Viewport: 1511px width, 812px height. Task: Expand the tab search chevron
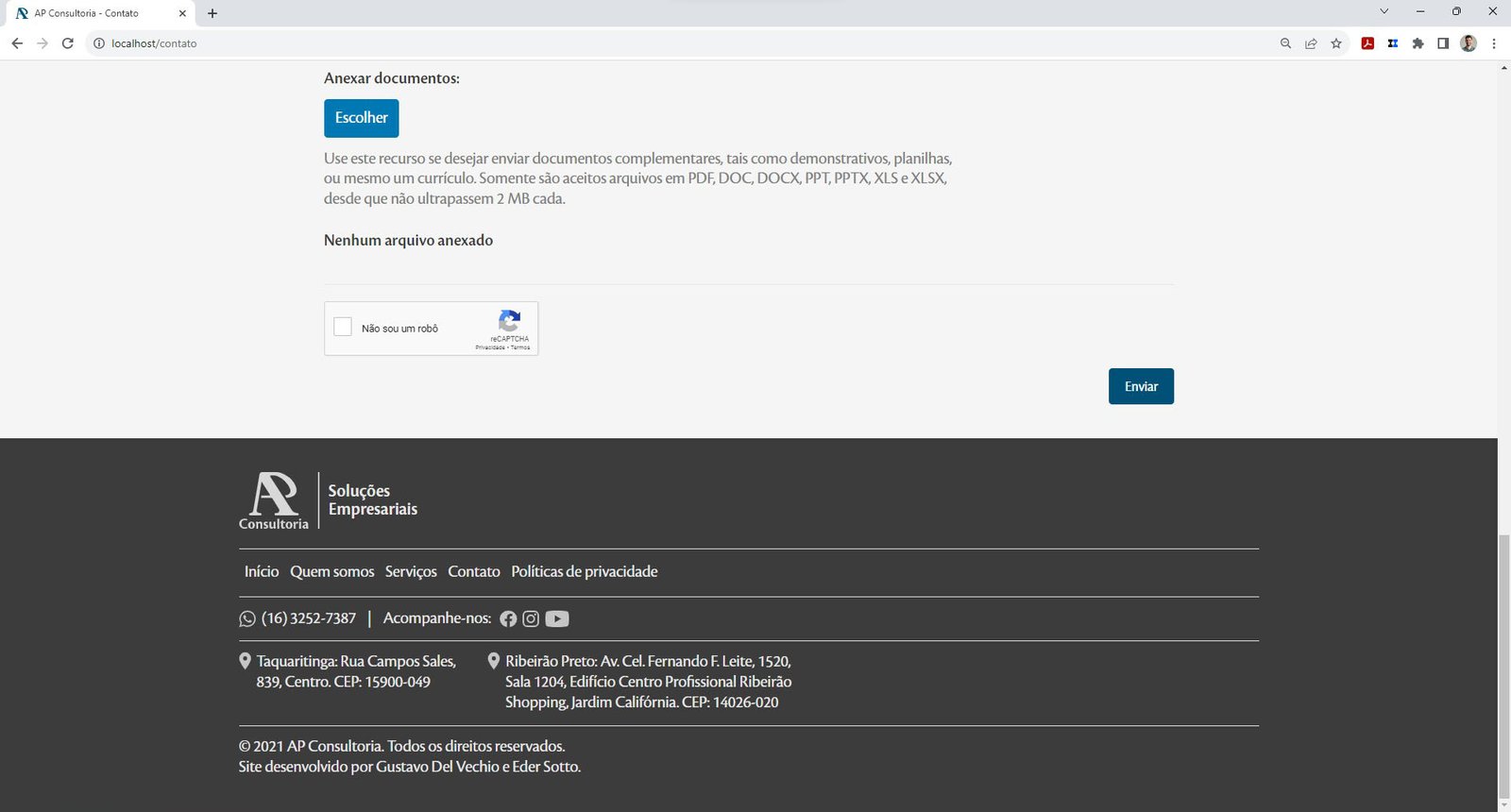[x=1384, y=12]
